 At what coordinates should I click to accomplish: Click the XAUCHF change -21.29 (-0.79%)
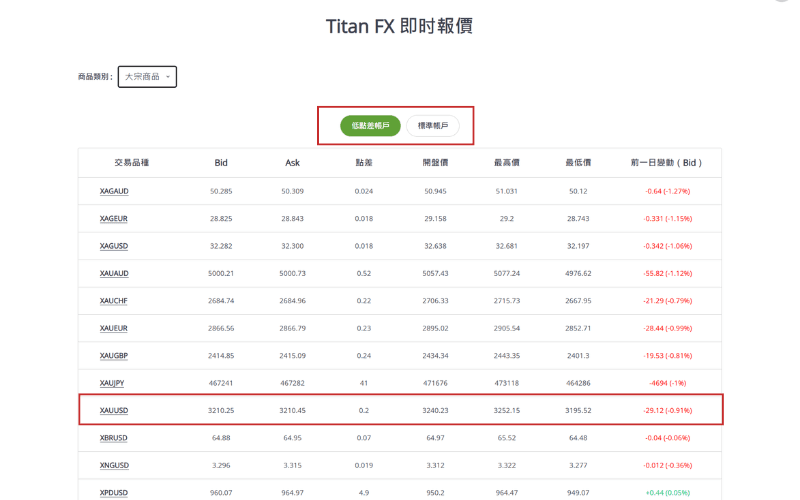667,301
